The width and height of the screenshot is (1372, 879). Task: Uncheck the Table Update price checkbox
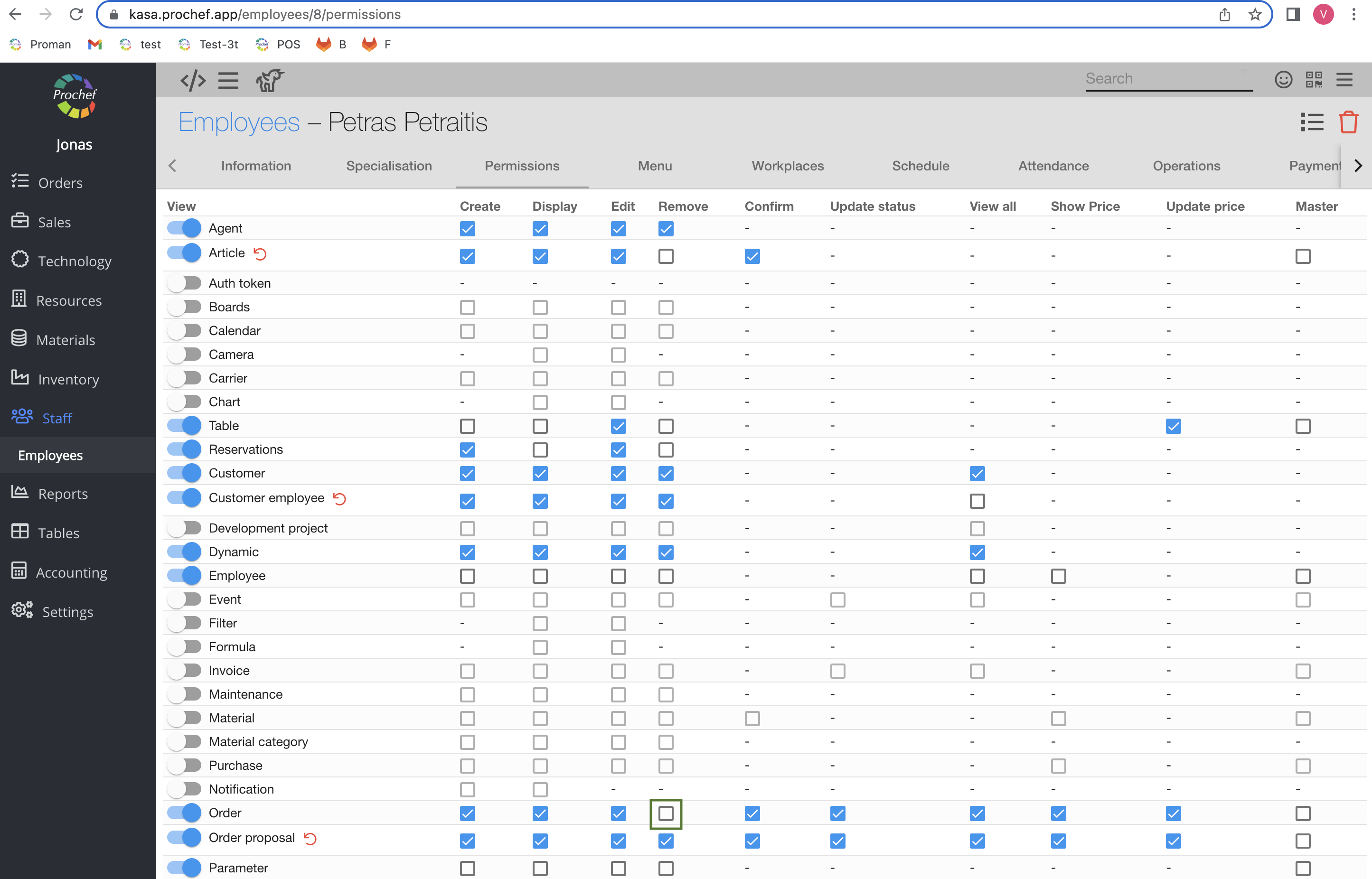1173,426
